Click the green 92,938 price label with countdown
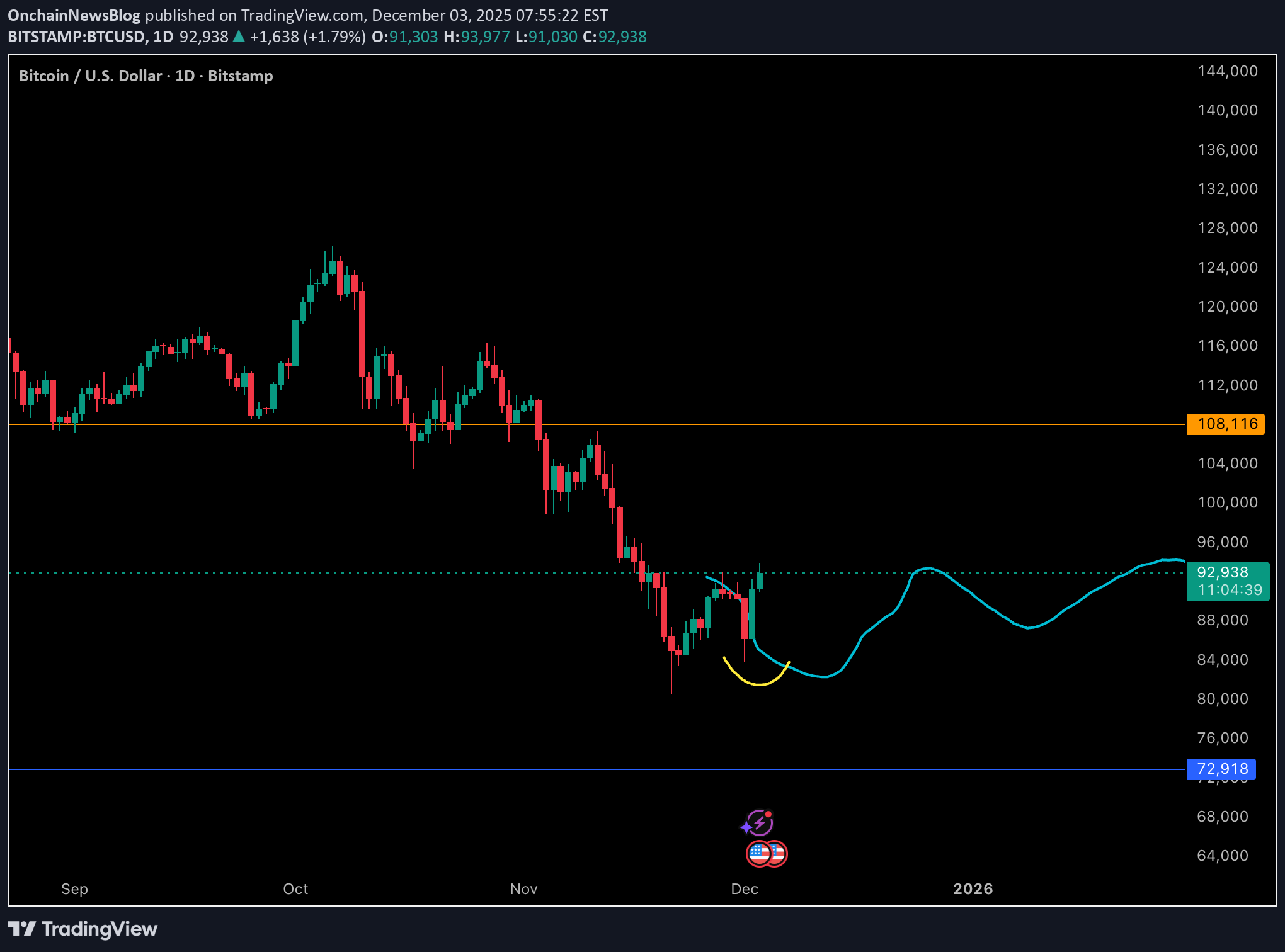1285x952 pixels. coord(1227,581)
